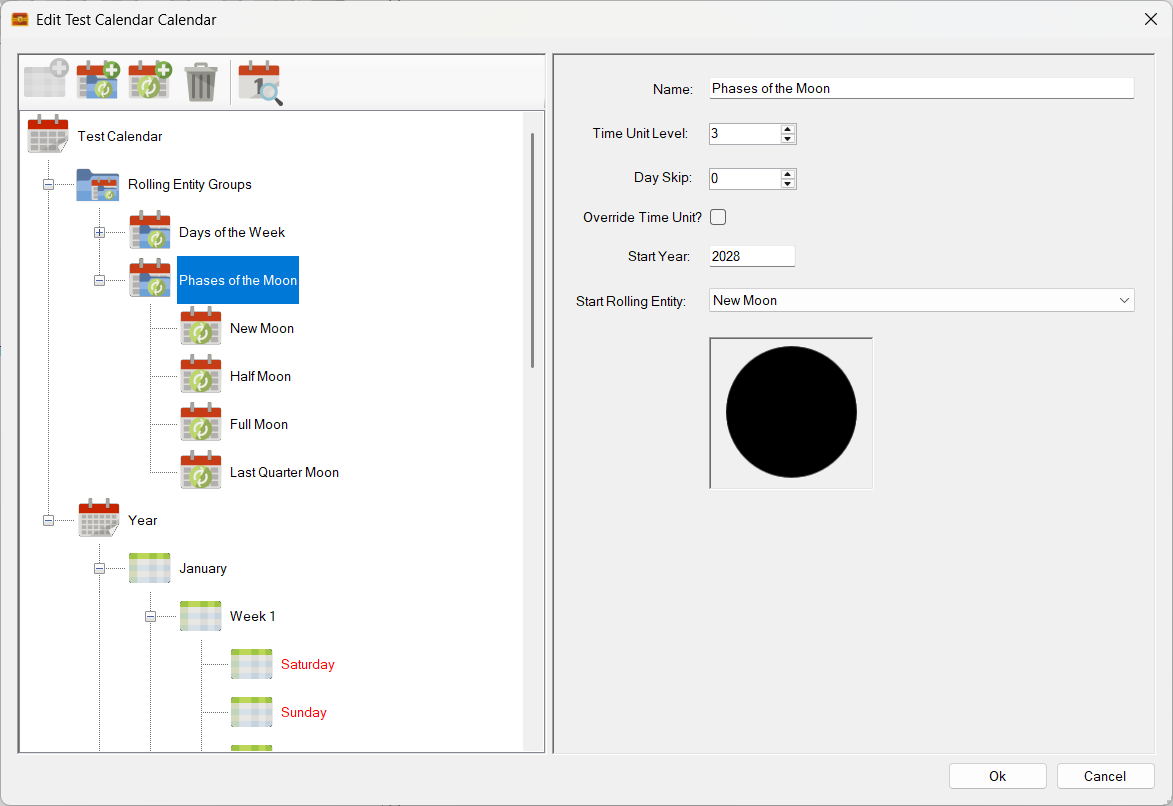Select the Sunday tree item
1173x806 pixels.
(x=304, y=712)
